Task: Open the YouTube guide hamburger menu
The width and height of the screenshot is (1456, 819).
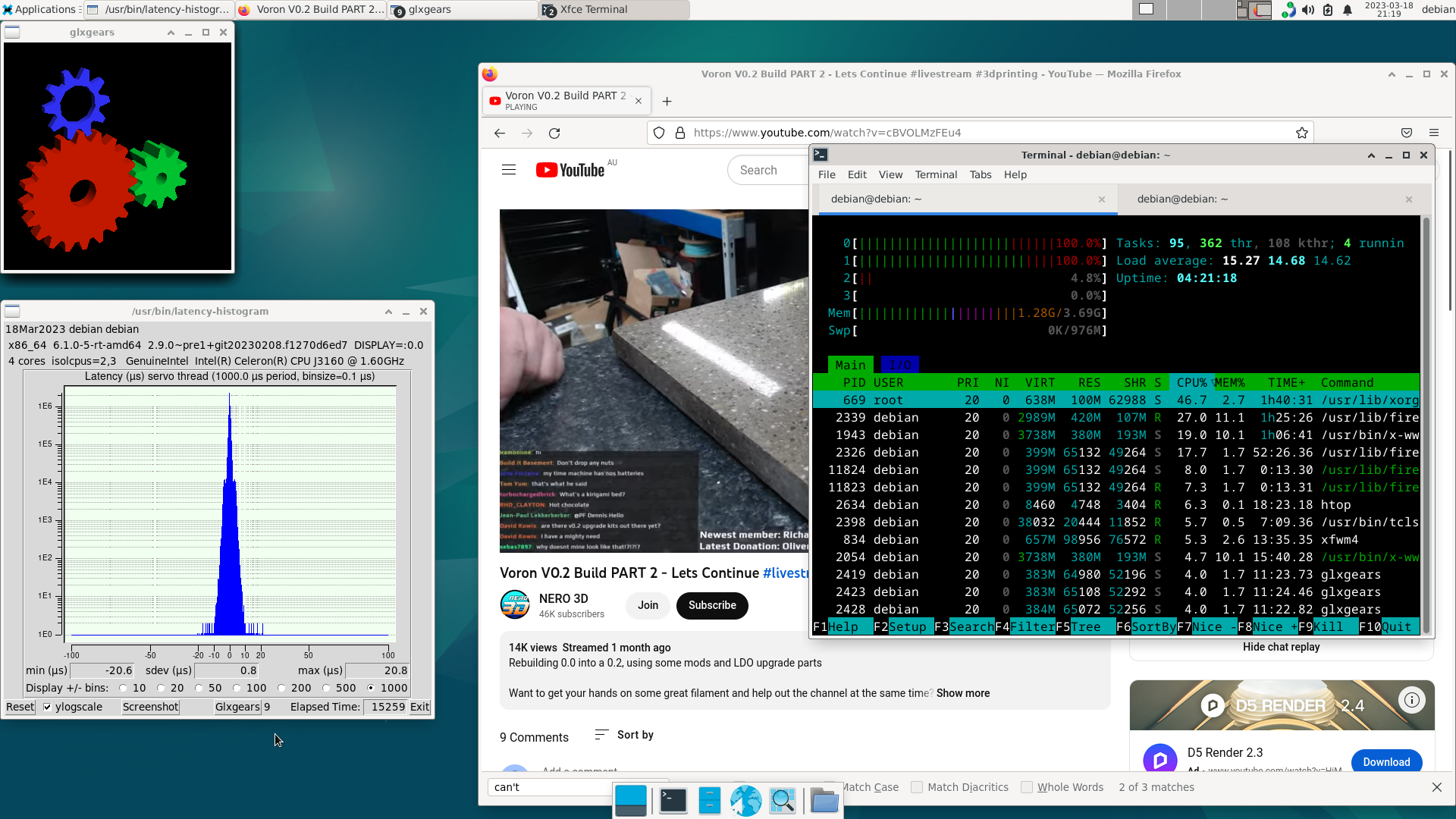Action: (509, 170)
